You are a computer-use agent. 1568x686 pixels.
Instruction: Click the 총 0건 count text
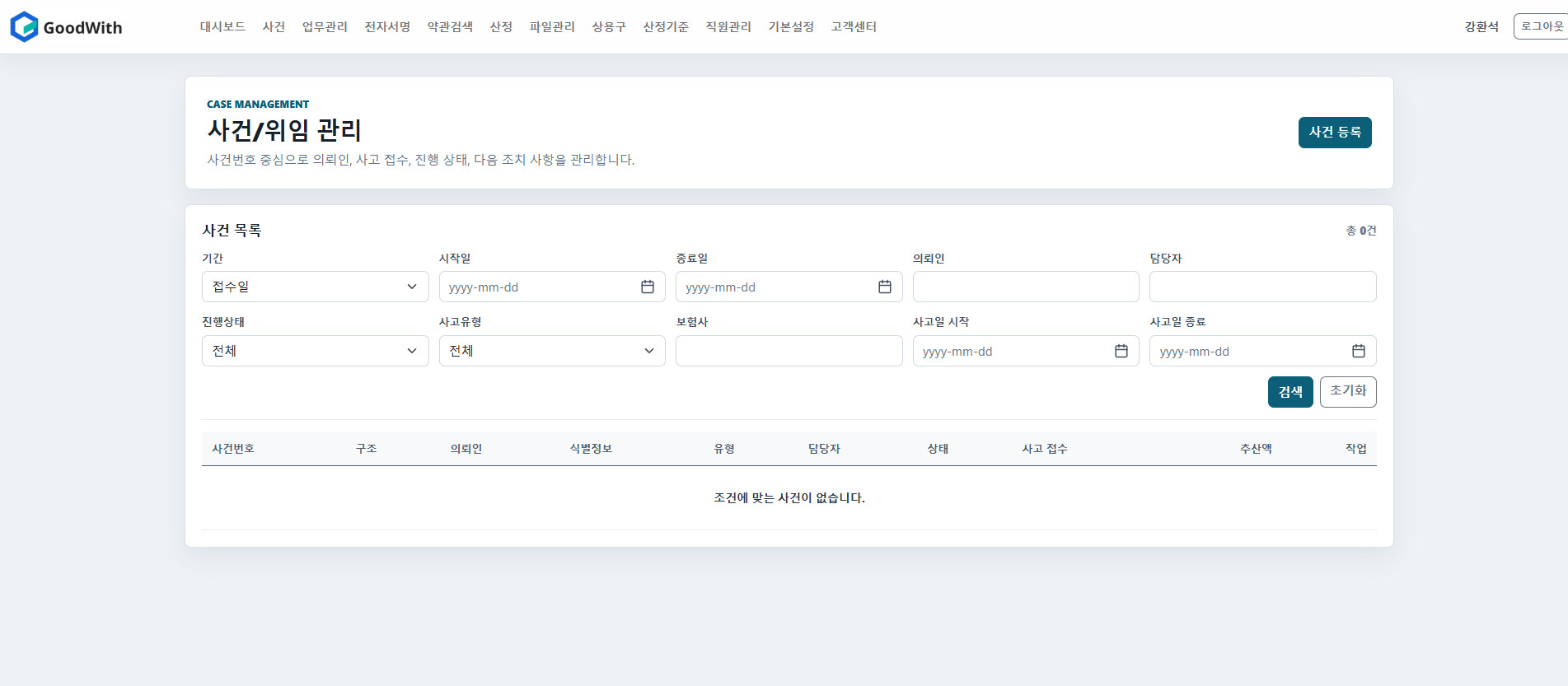click(1361, 231)
